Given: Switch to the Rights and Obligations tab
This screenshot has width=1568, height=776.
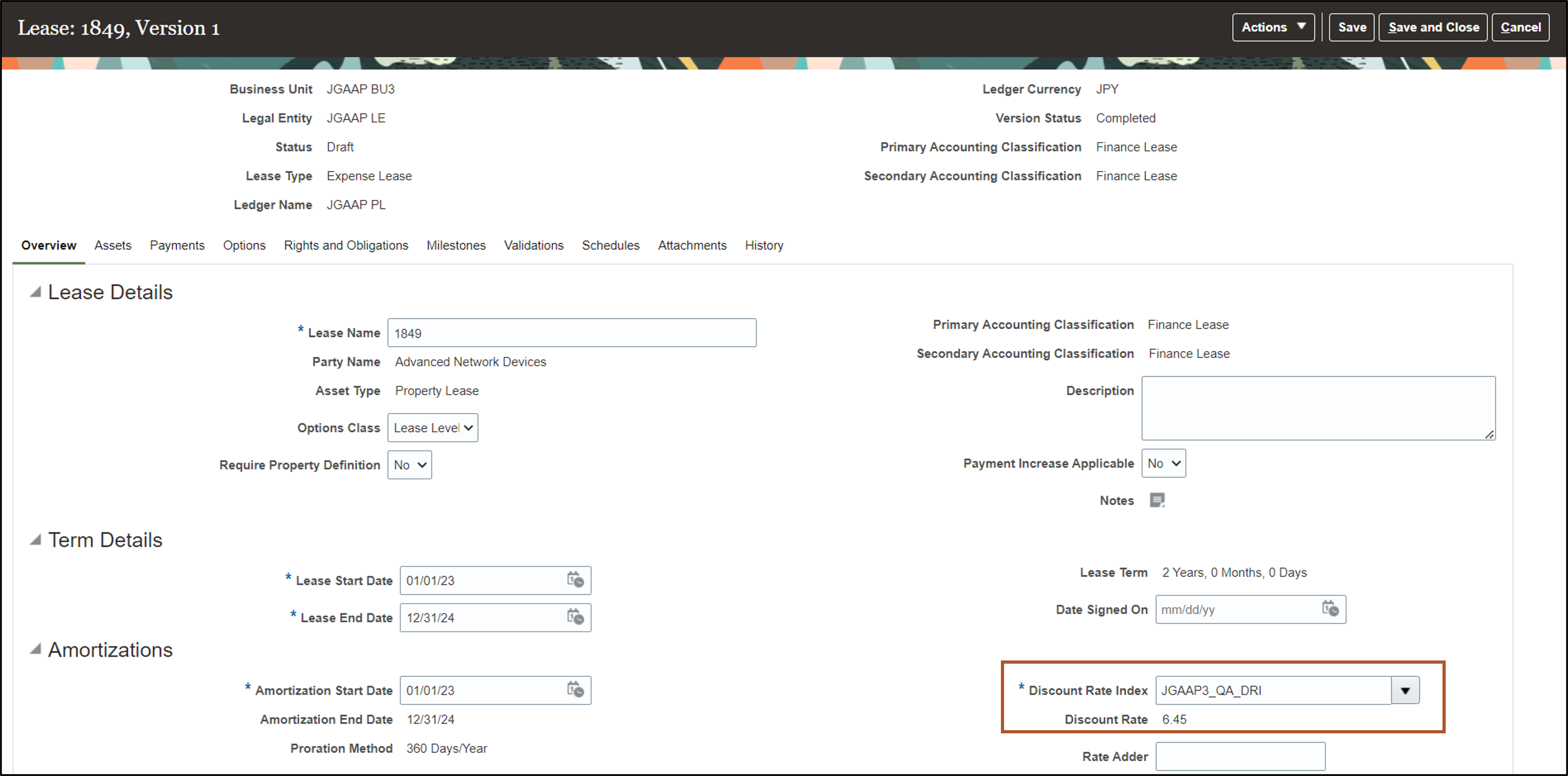Looking at the screenshot, I should click(346, 245).
